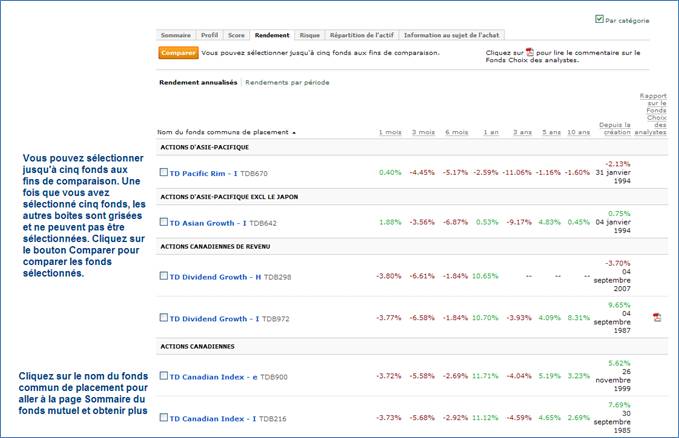Check the box for TD Pacific Rim - I
The width and height of the screenshot is (679, 438).
tap(164, 173)
